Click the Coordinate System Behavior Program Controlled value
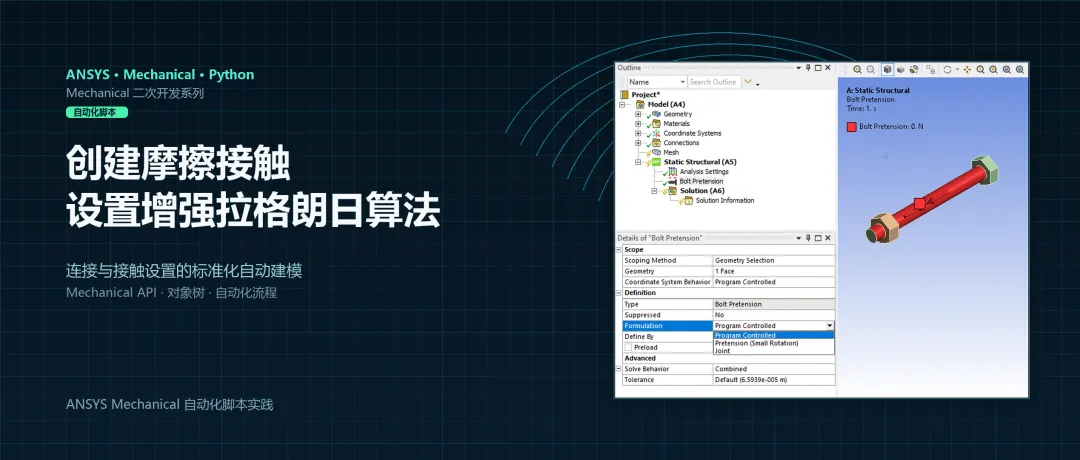The height and width of the screenshot is (460, 1080). pyautogui.click(x=773, y=282)
